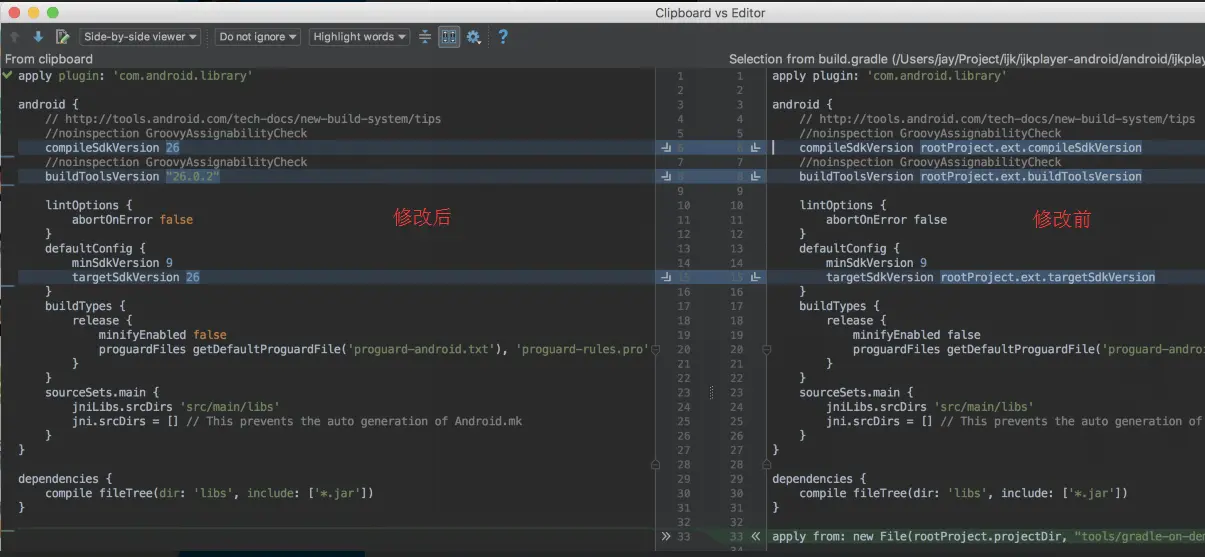This screenshot has height=557, width=1205.
Task: Open the Do not ignore dropdown
Action: (258, 37)
